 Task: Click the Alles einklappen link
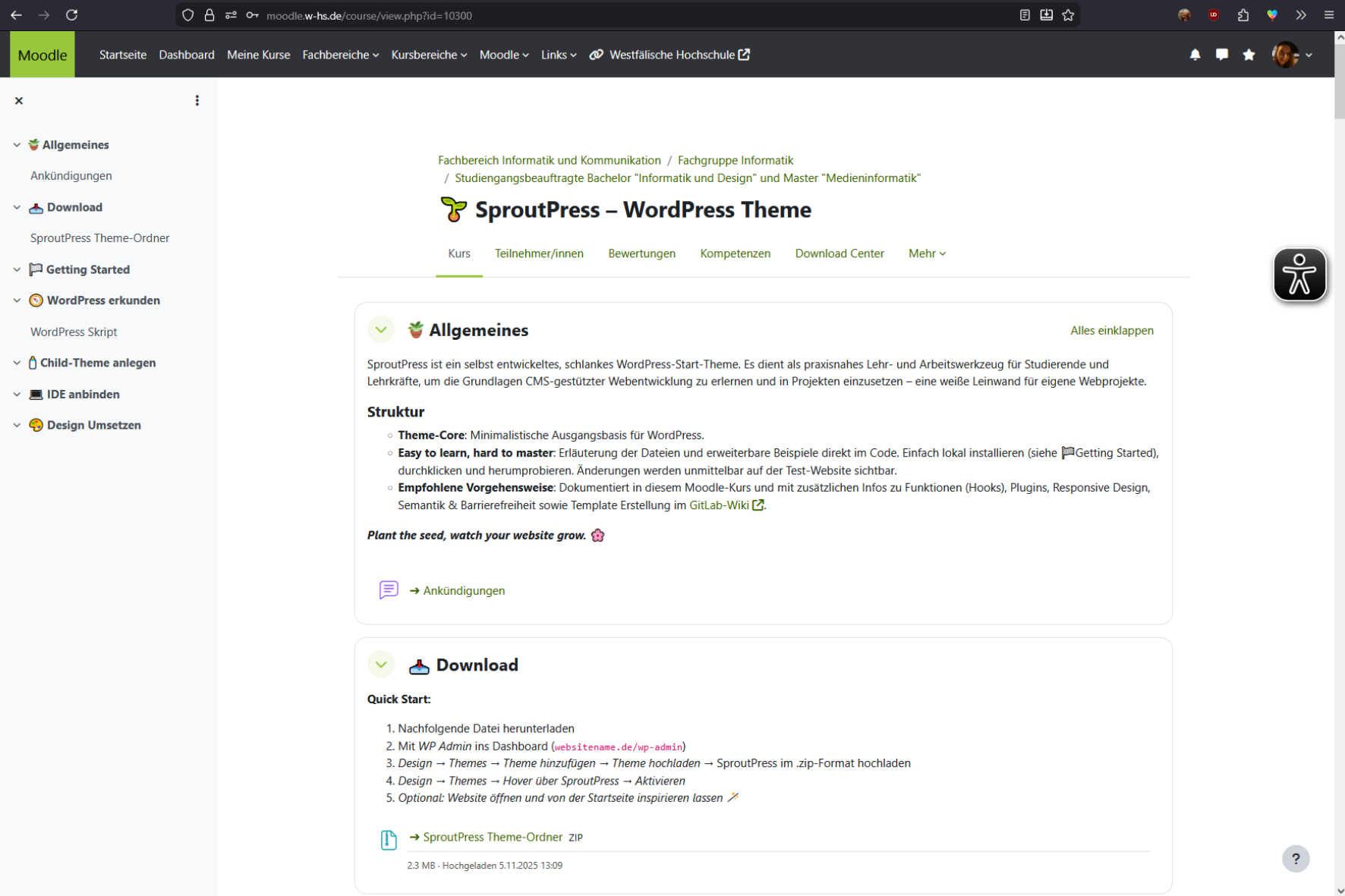(x=1111, y=330)
